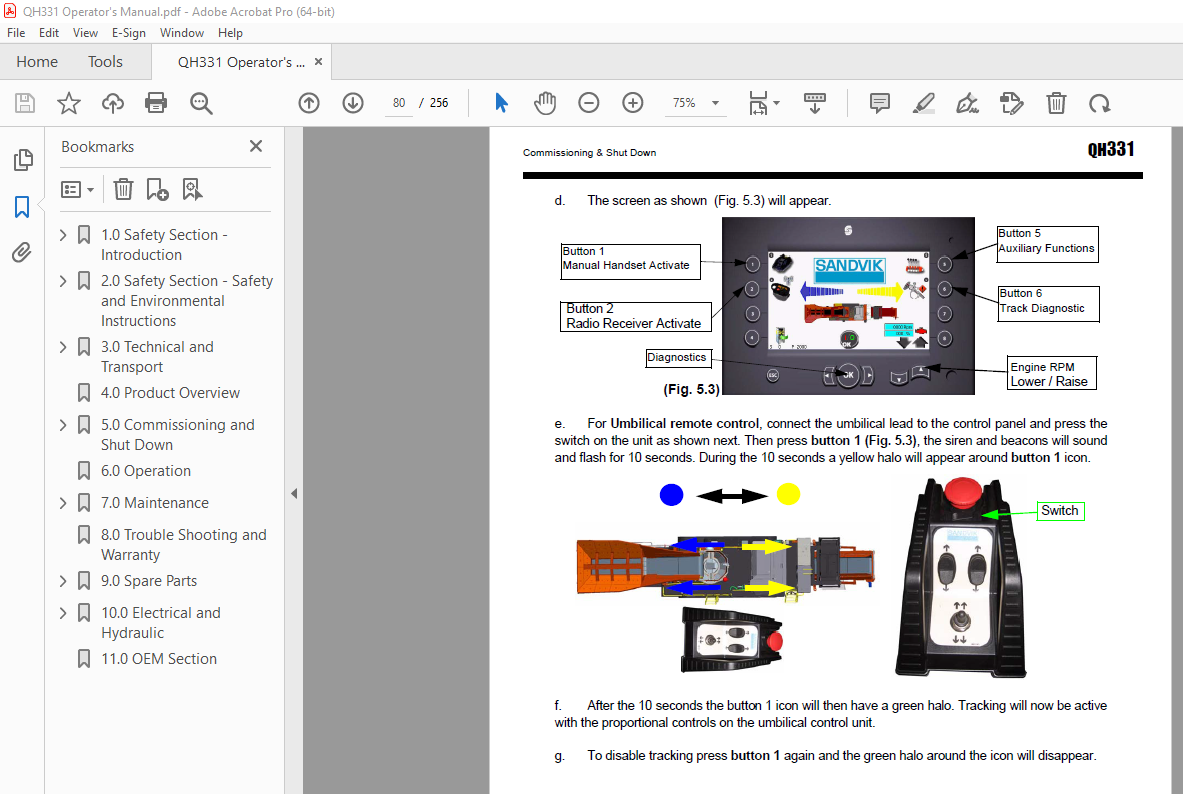Switch to the Home tab
This screenshot has height=794, width=1183.
pyautogui.click(x=37, y=62)
